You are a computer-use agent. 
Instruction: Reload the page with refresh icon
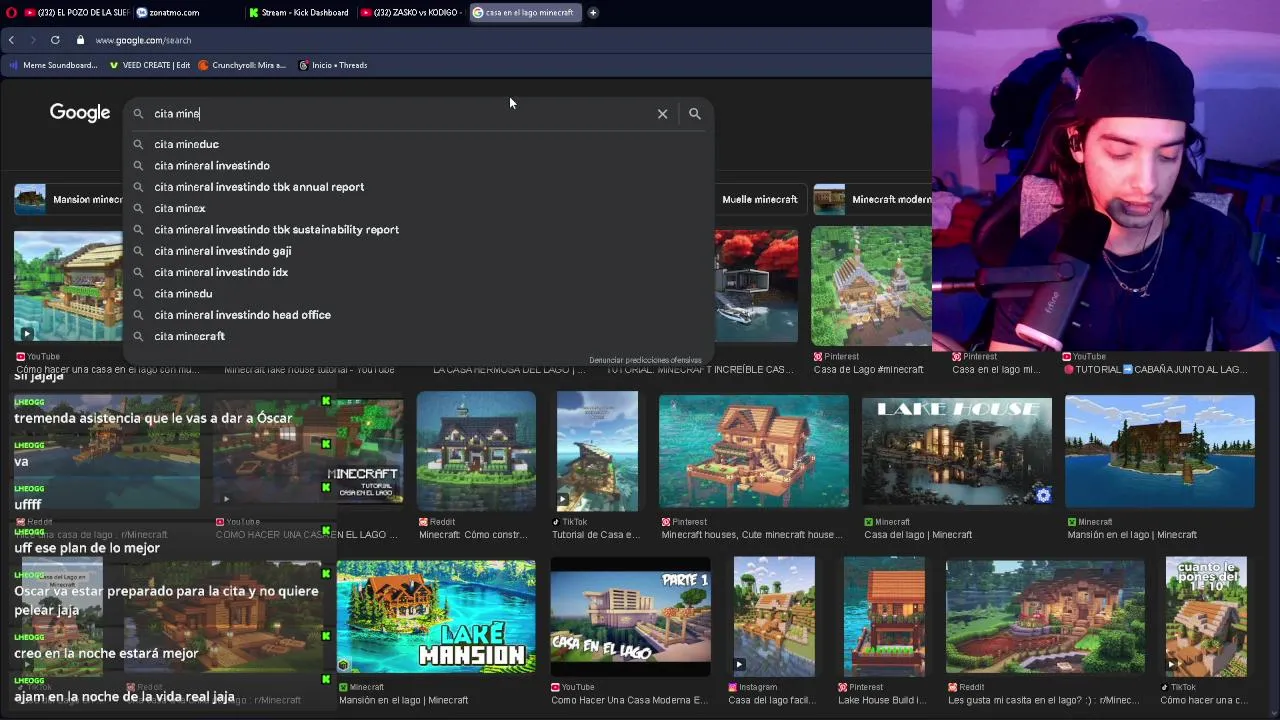coord(55,40)
